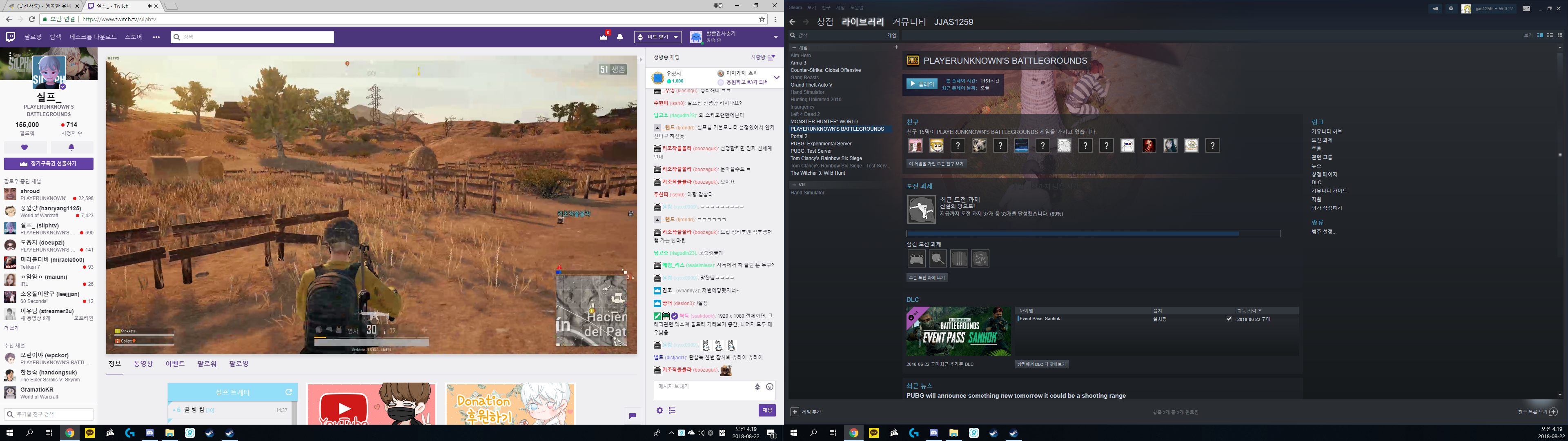Go back in the Steam window
The image size is (1568, 441).
pos(793,22)
